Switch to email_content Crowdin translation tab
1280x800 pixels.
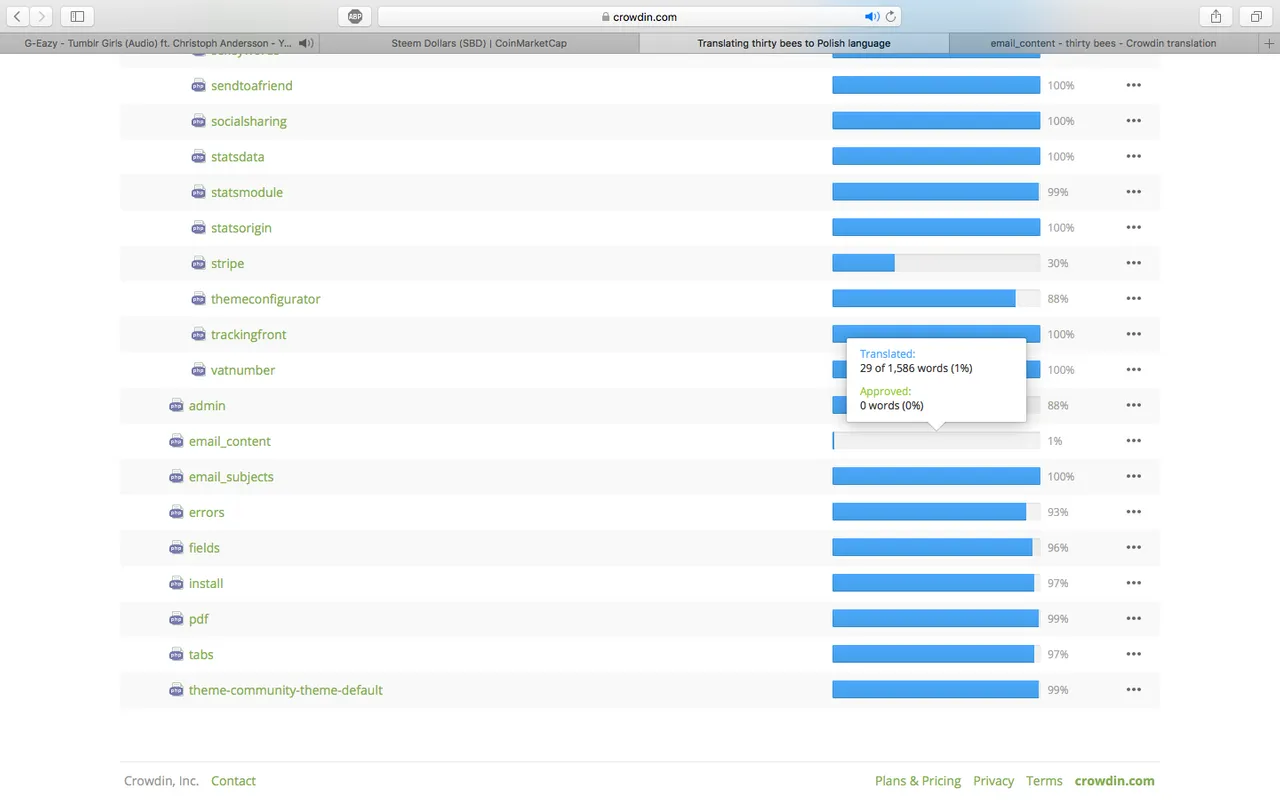[1104, 43]
